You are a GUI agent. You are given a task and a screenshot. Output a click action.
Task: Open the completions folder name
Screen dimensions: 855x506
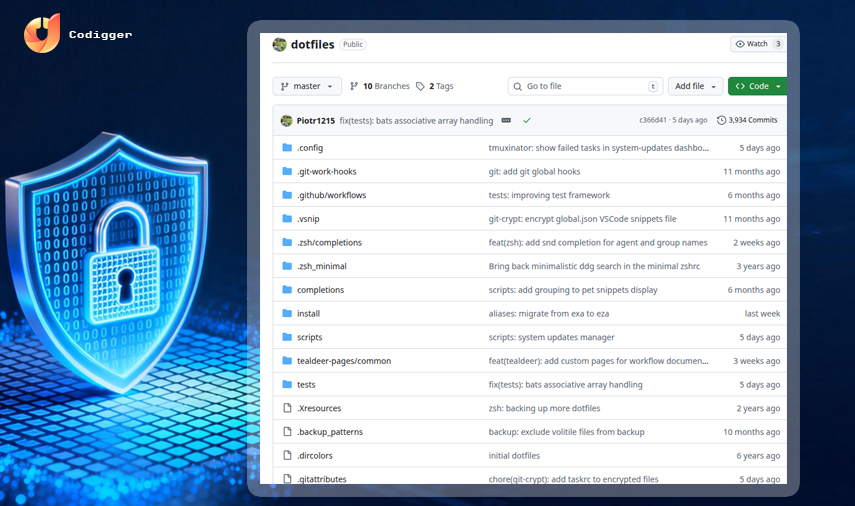[x=321, y=290]
